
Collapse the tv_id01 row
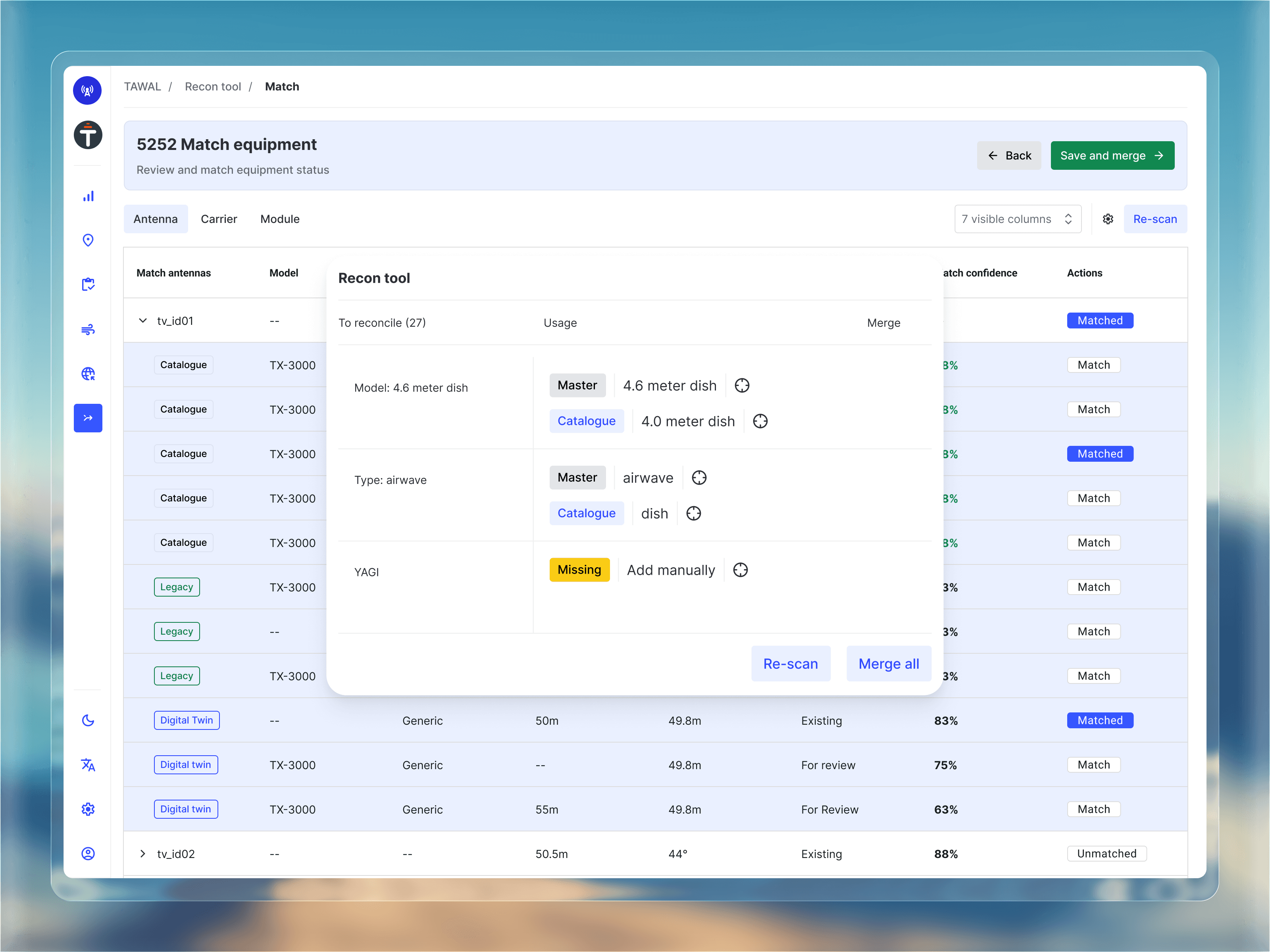tap(143, 320)
